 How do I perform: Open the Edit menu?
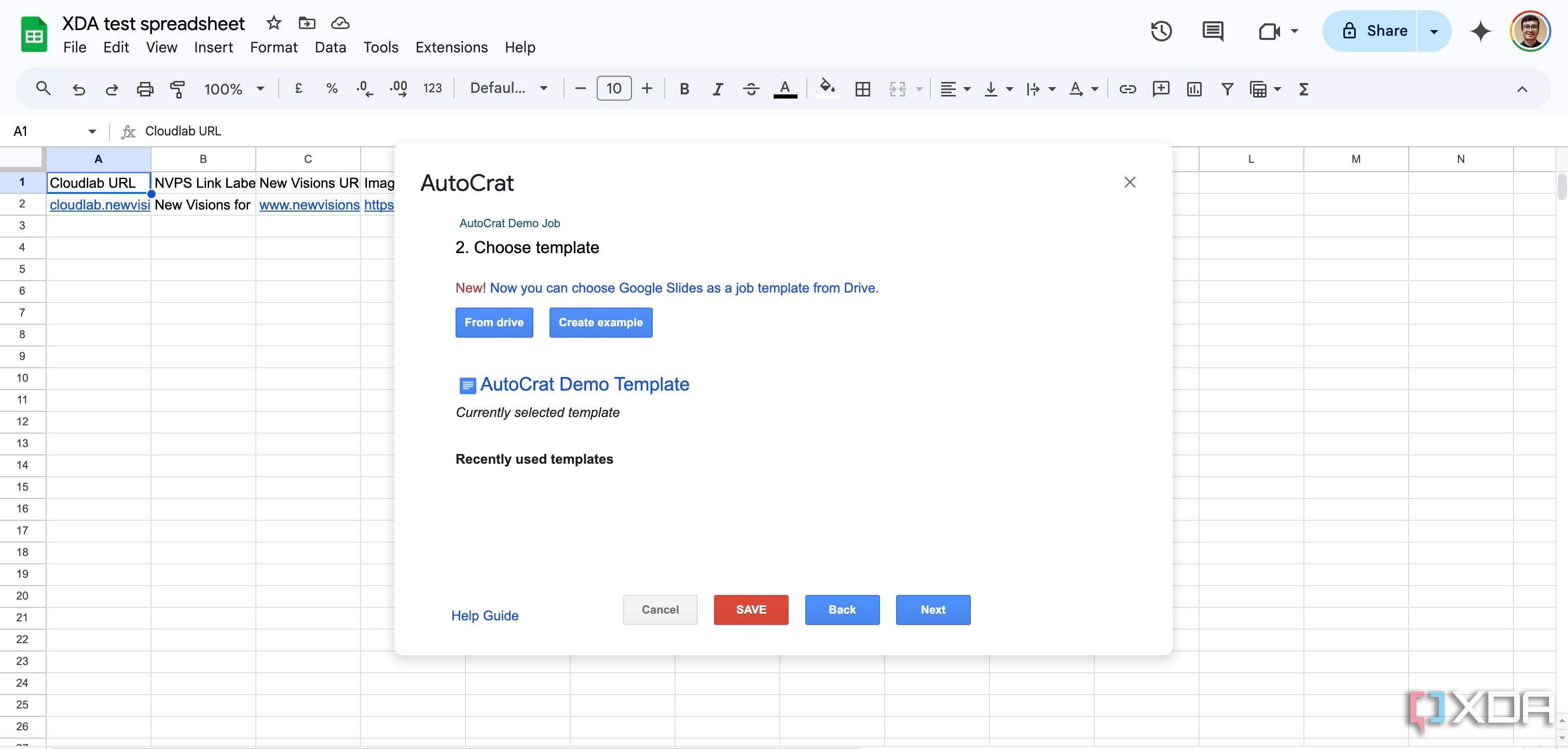coord(116,47)
